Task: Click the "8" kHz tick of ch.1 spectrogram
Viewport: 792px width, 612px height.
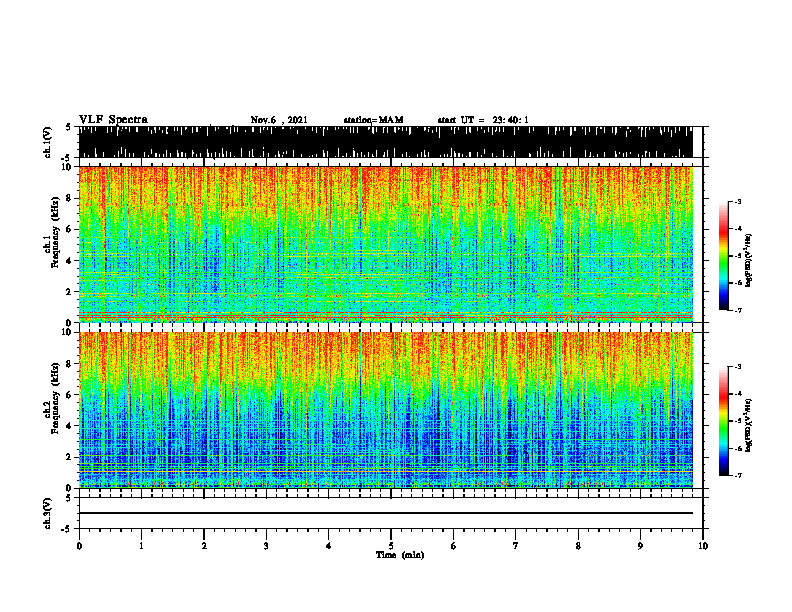Action: pos(71,198)
